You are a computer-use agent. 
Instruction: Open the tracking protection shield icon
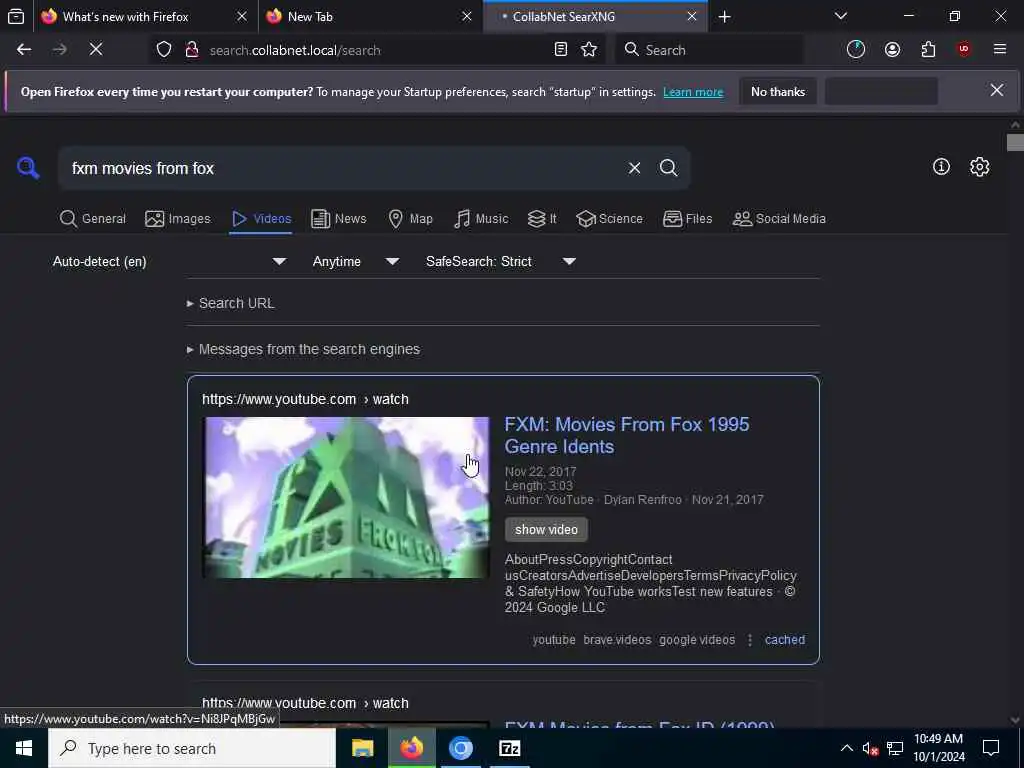point(164,50)
